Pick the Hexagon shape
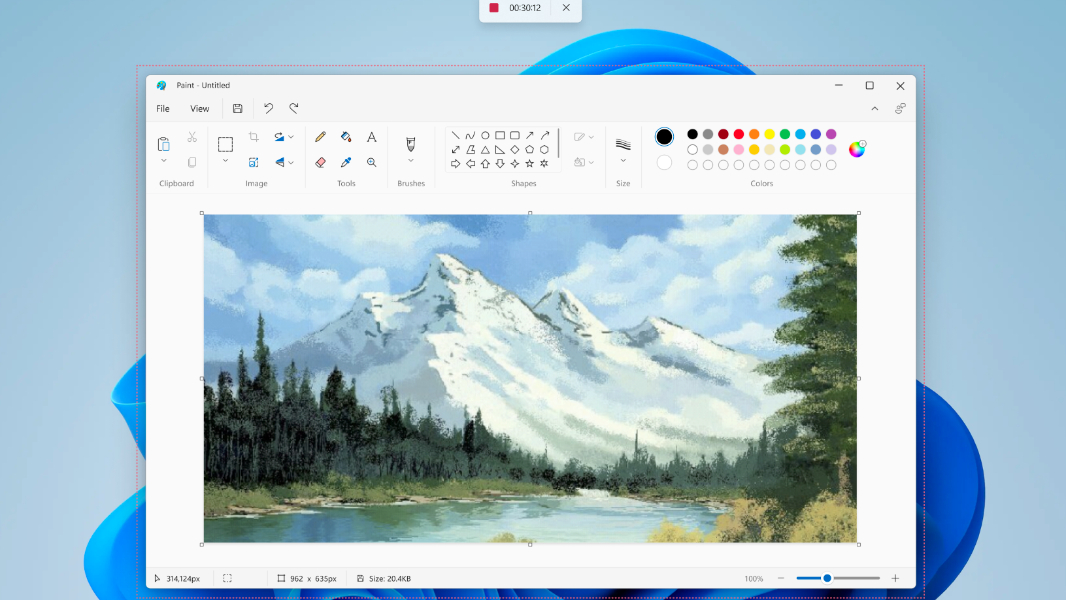The height and width of the screenshot is (600, 1066). 545,149
